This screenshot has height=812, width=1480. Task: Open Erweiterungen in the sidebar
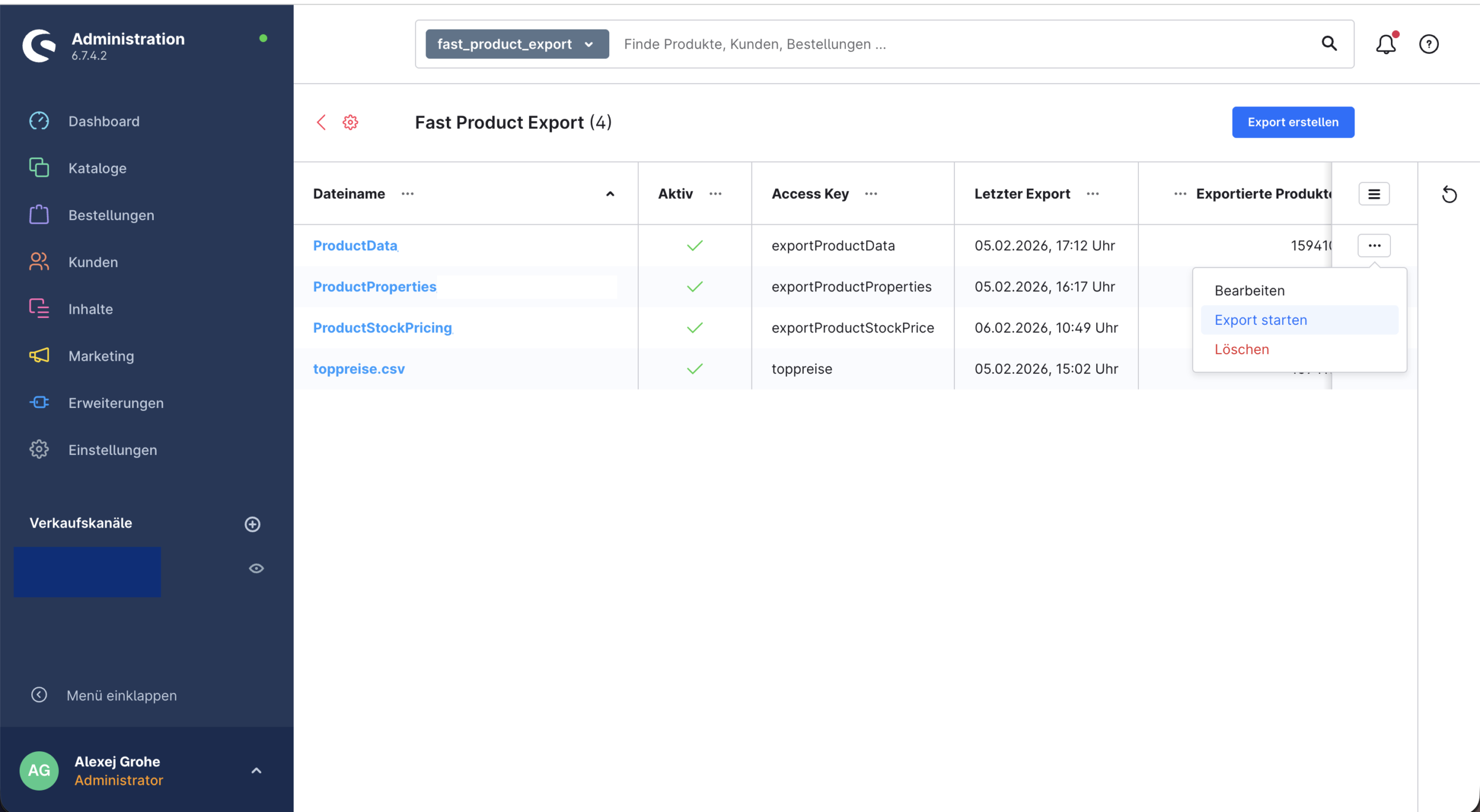click(x=116, y=403)
